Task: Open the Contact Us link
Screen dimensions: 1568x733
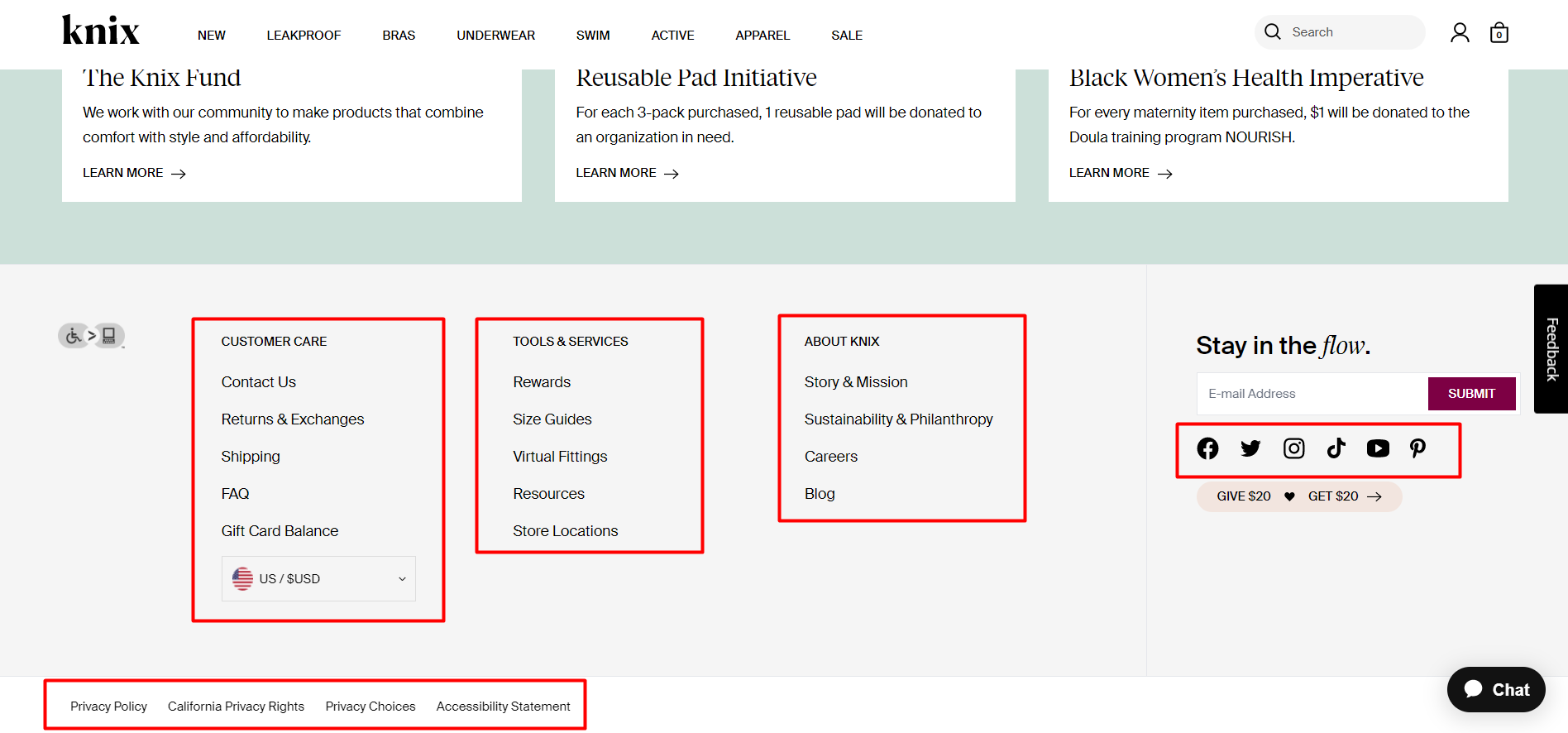Action: point(258,382)
